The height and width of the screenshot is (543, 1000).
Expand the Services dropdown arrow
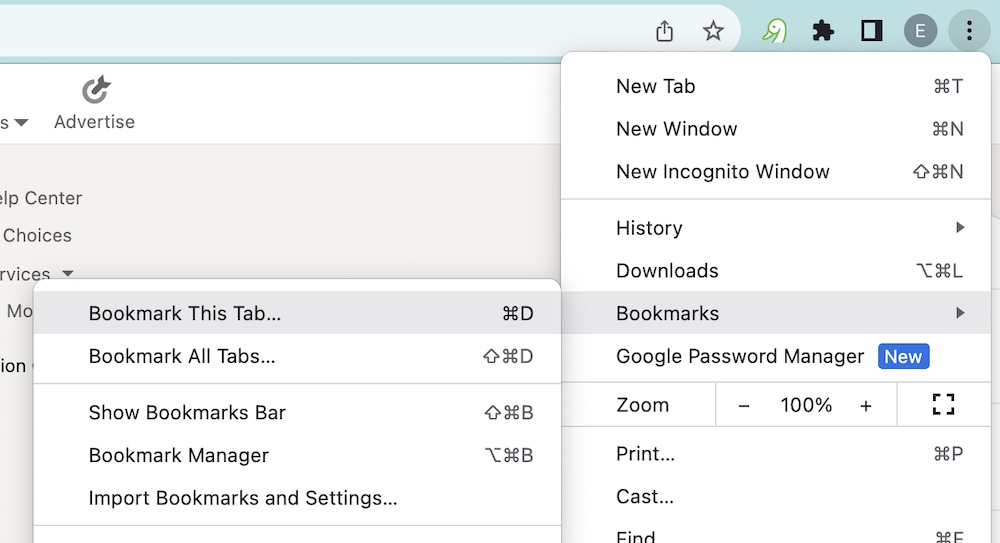pyautogui.click(x=68, y=274)
